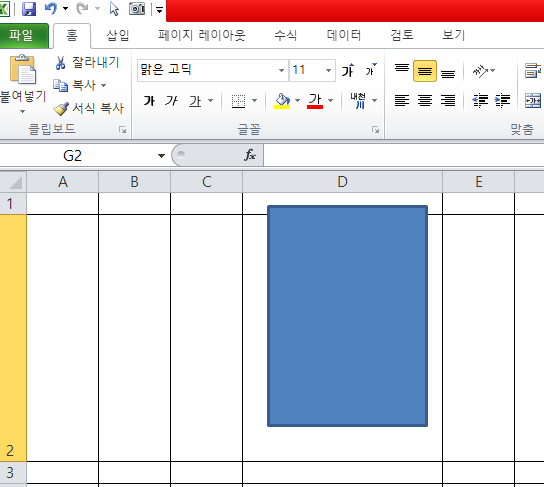Switch to the 보기 tab
This screenshot has width=544, height=487.
click(453, 35)
